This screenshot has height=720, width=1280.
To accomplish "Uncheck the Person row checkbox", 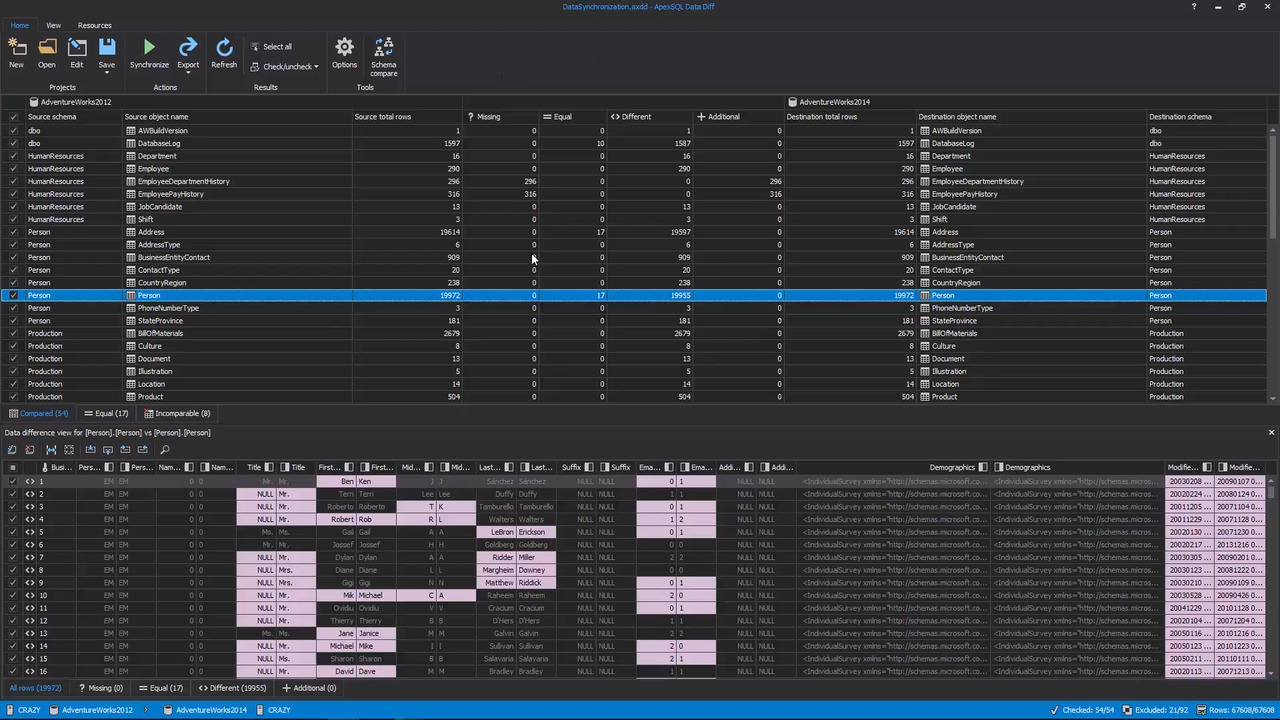I will [x=12, y=295].
